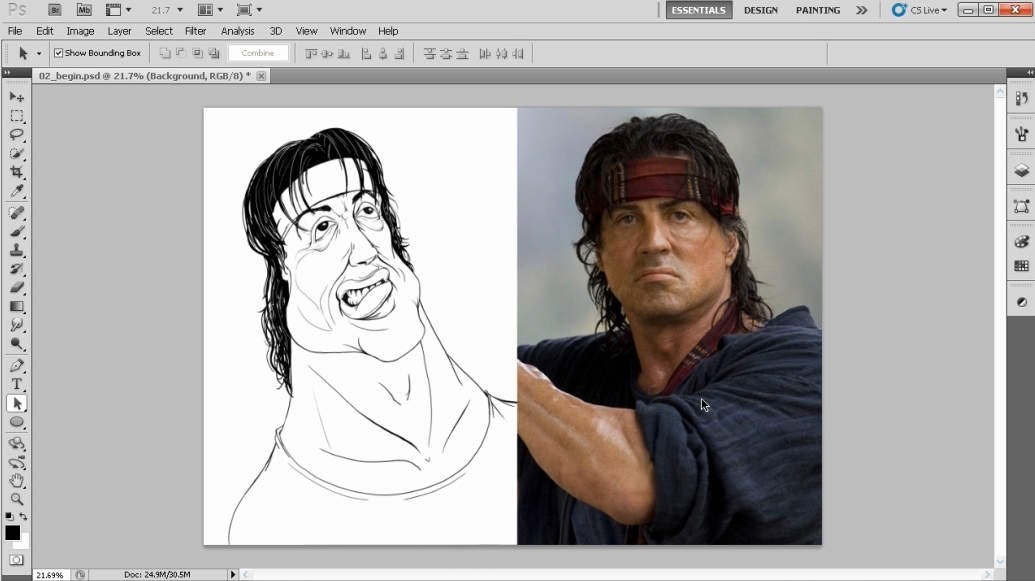Open the Image menu

click(80, 31)
